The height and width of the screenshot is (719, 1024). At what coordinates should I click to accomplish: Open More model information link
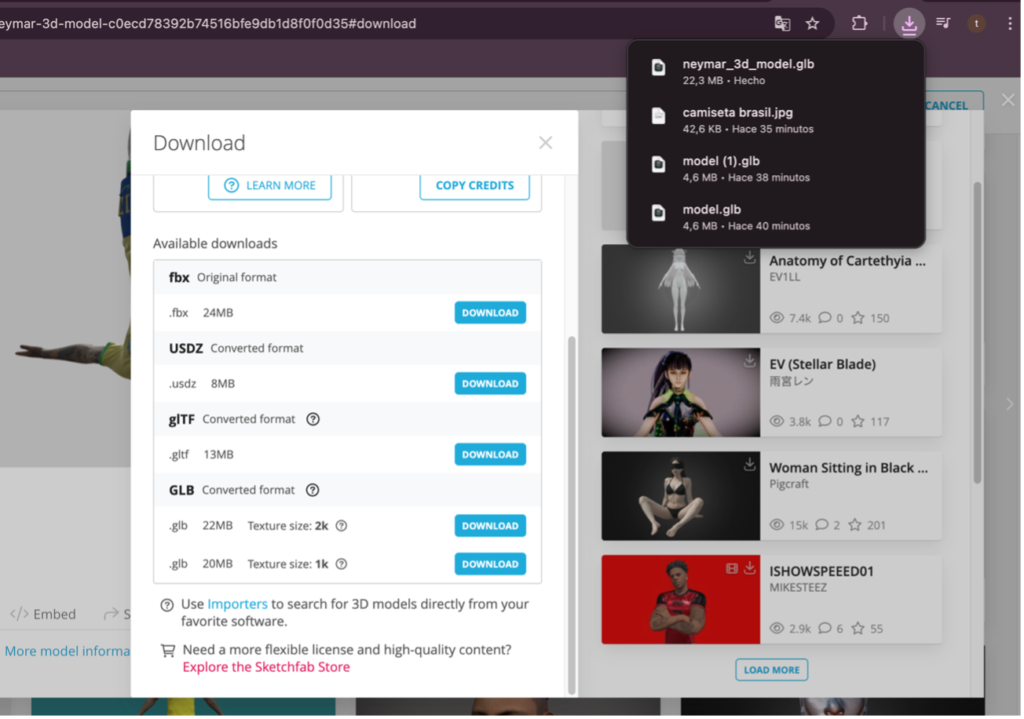(x=67, y=652)
